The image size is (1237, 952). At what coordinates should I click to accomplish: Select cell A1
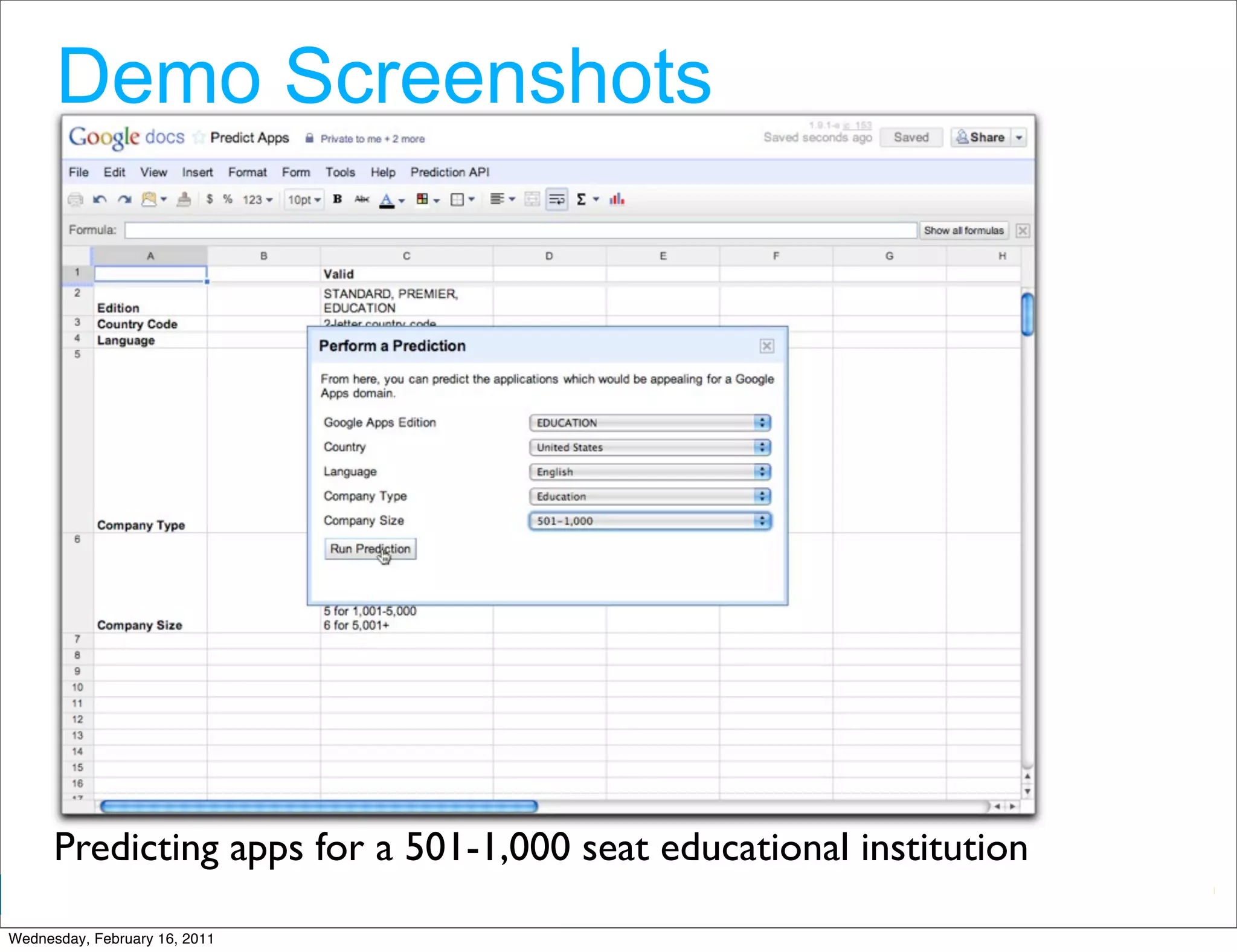pyautogui.click(x=150, y=274)
